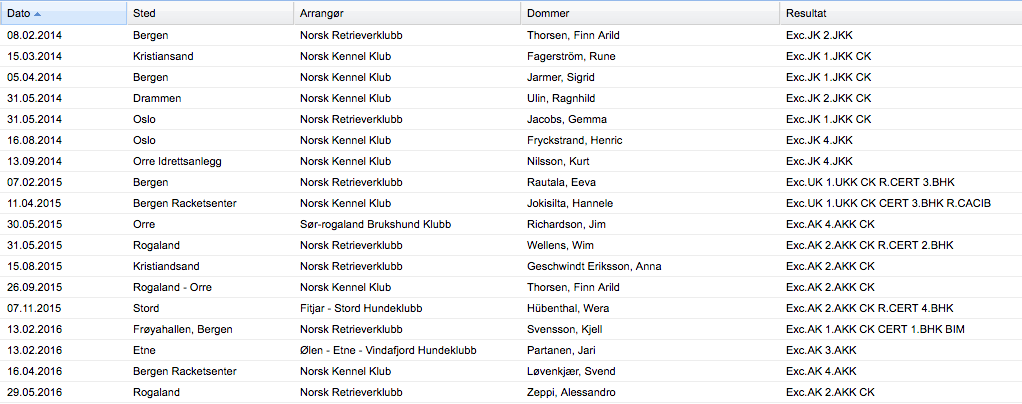Select the date 11.04.2015
The width and height of the screenshot is (1022, 404).
(35, 204)
